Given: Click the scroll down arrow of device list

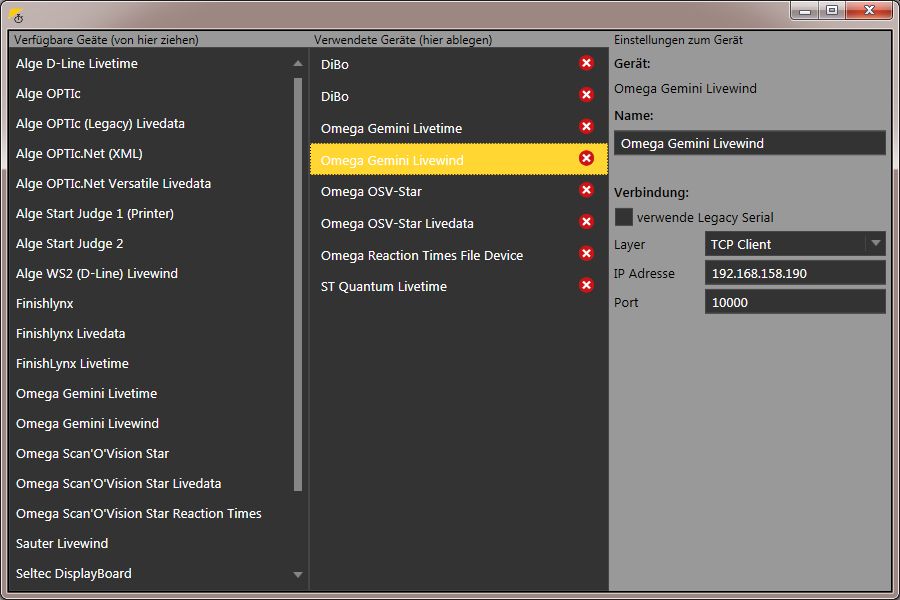Looking at the screenshot, I should click(297, 574).
